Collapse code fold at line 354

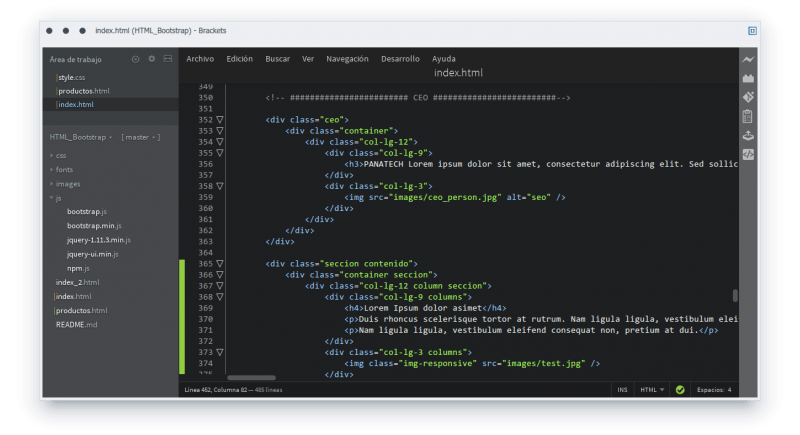(x=220, y=142)
